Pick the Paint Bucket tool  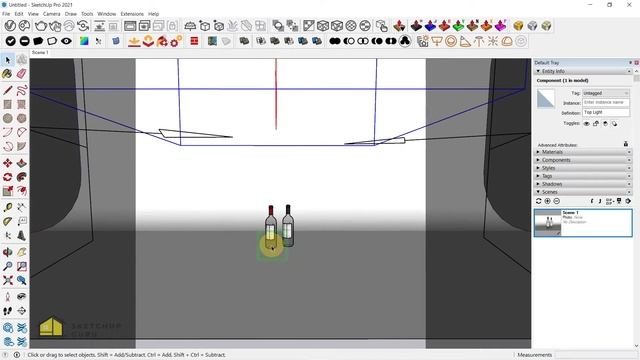coord(7,74)
